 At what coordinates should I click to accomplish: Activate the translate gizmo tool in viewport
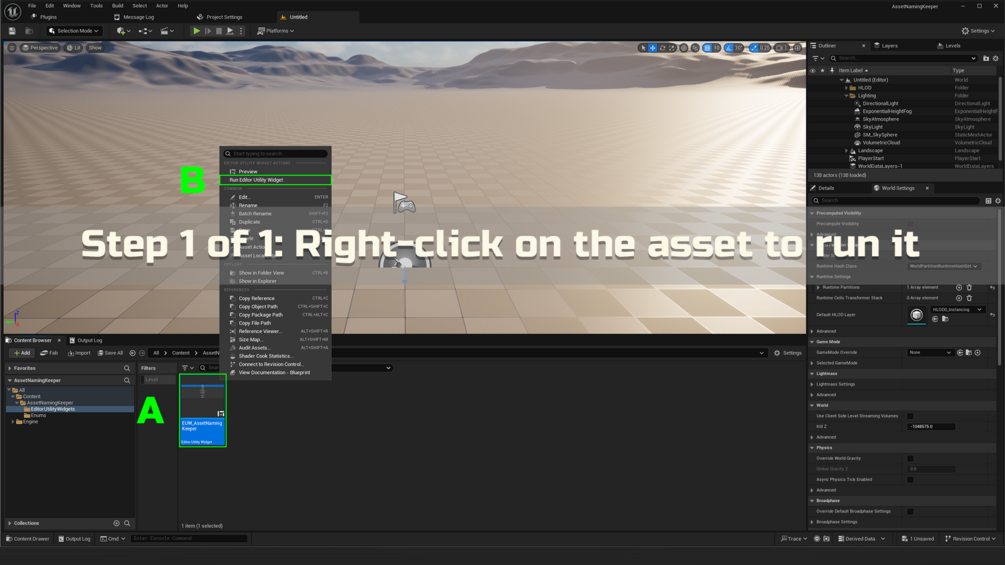point(652,48)
